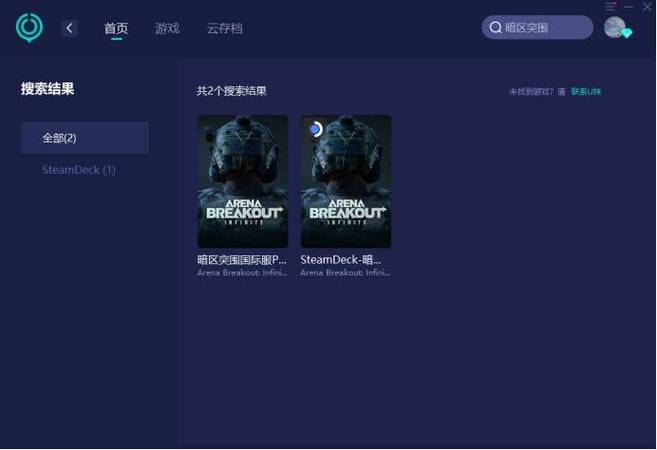Click the 共2个搜索结果 count text
This screenshot has width=657, height=450.
(x=231, y=91)
